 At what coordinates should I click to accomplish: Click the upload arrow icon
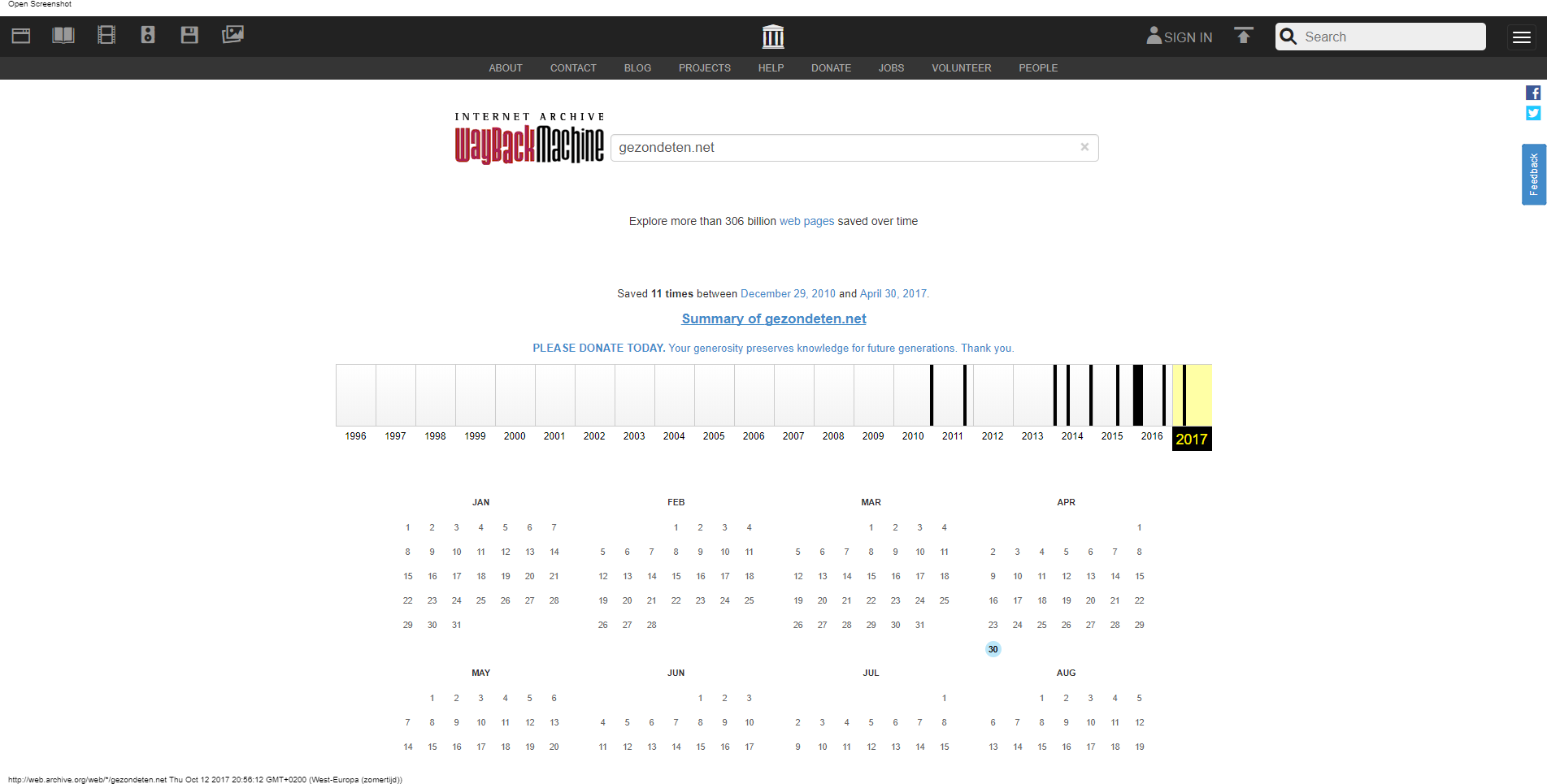[x=1244, y=35]
